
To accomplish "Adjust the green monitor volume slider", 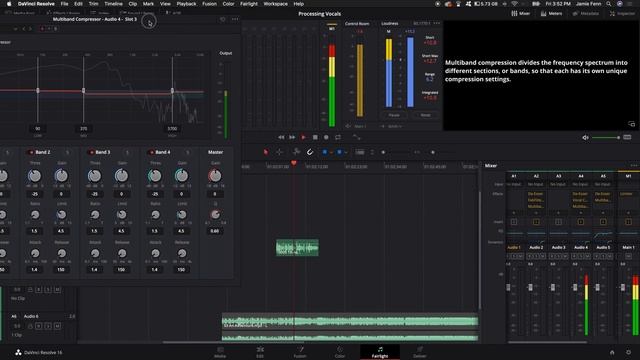I will coord(606,138).
